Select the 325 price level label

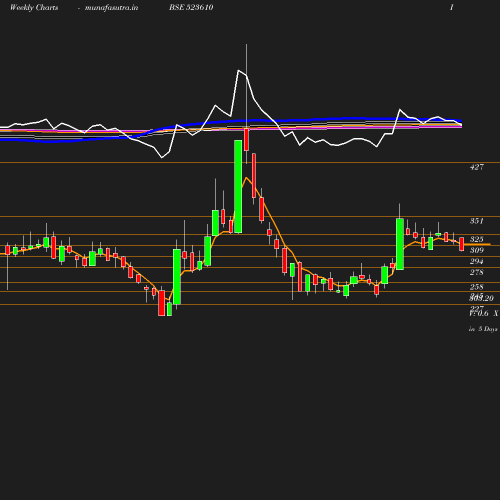(x=477, y=239)
